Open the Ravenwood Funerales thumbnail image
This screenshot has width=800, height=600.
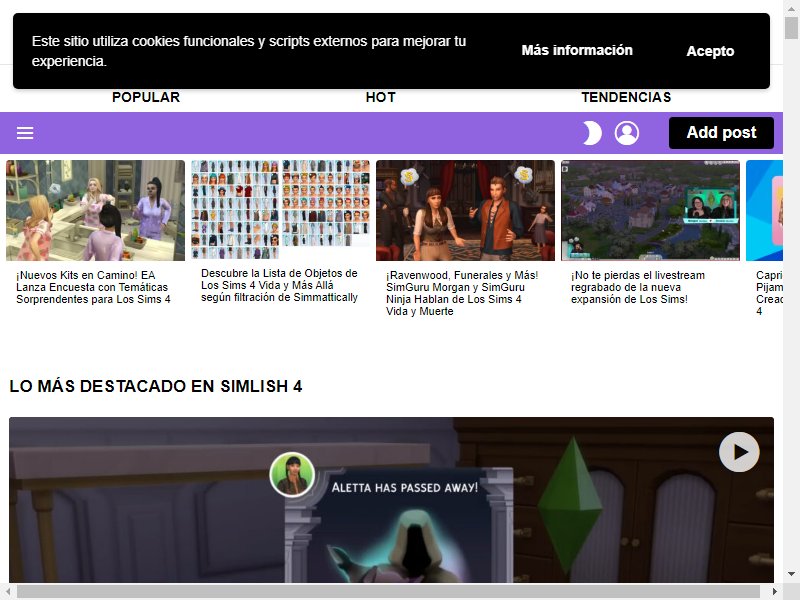click(465, 210)
